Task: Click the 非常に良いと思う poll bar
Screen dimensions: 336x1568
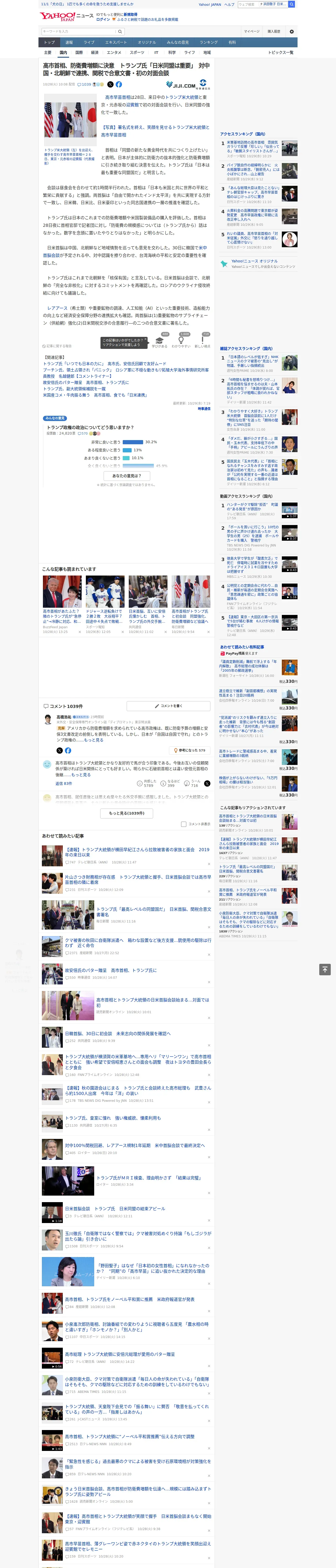Action: [133, 442]
